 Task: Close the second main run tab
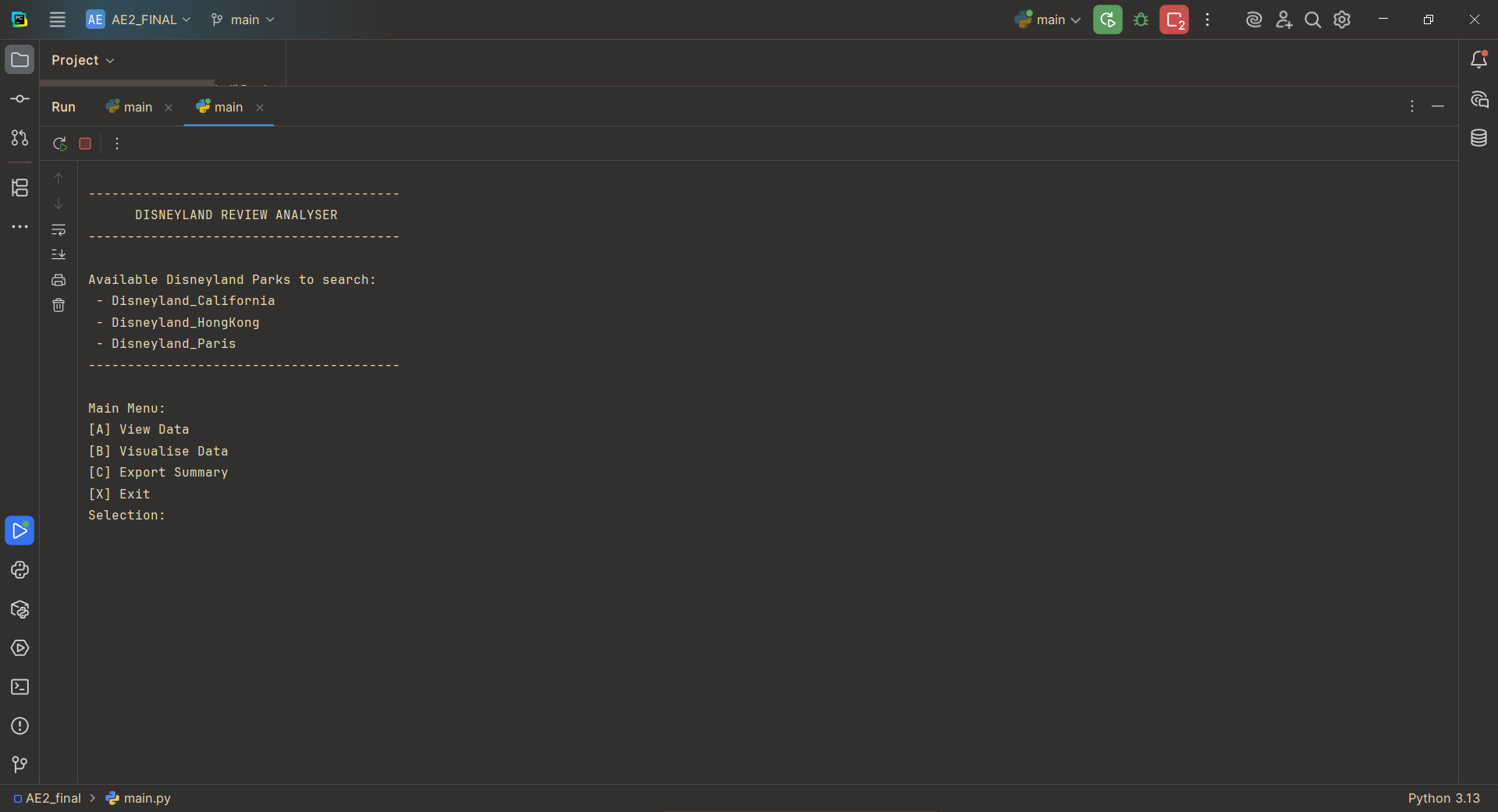click(260, 108)
